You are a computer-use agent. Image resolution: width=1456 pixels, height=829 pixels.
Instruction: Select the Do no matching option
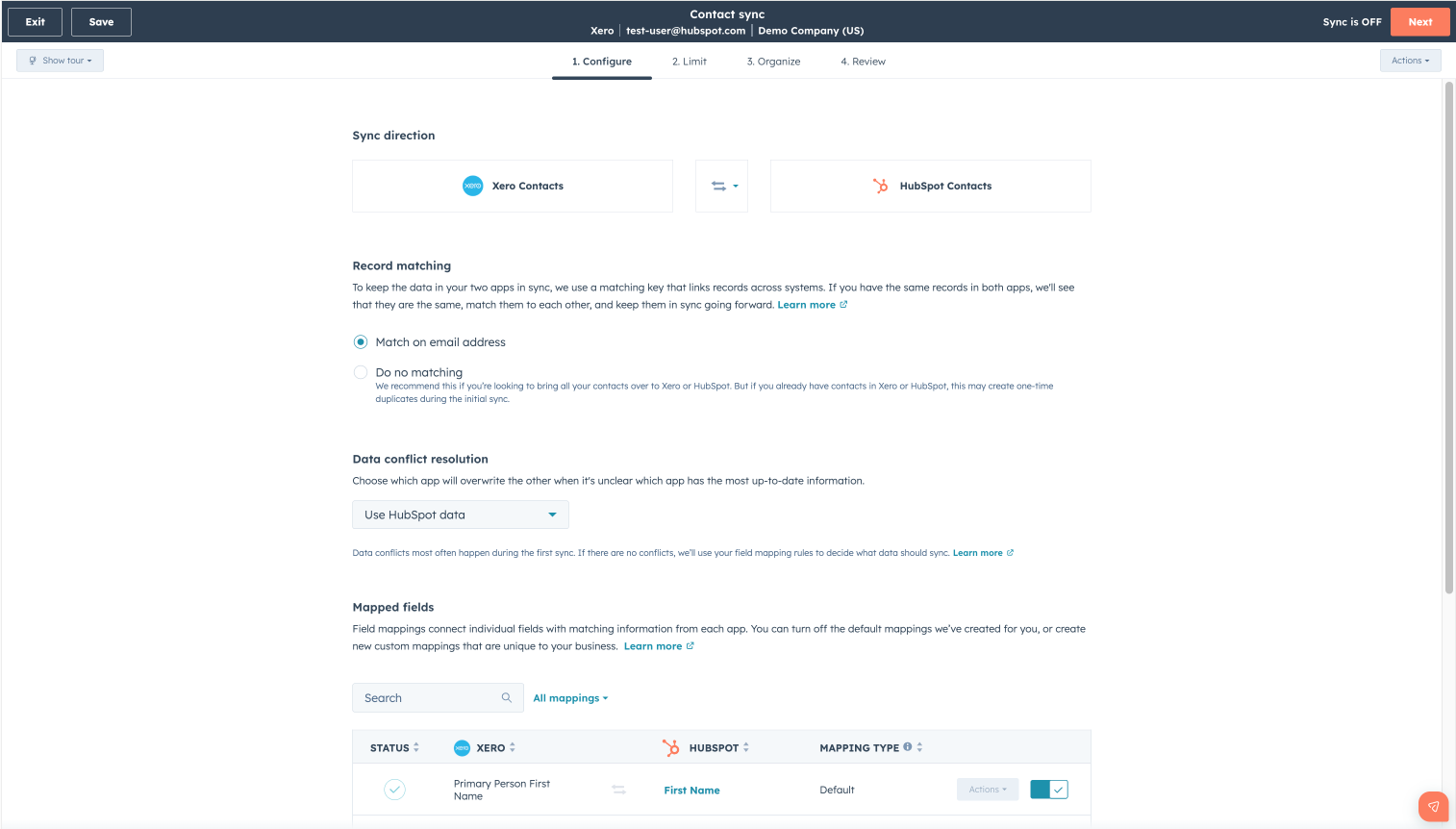point(360,372)
